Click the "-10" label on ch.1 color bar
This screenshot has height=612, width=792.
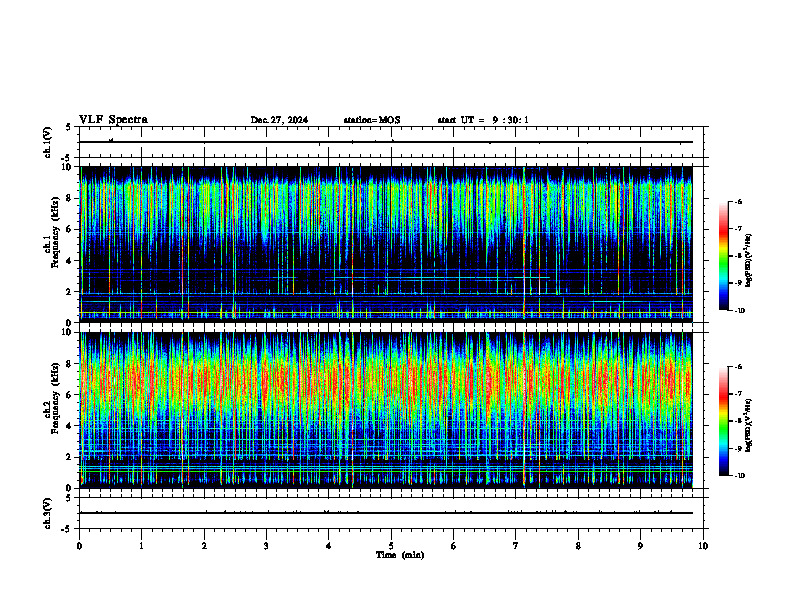pos(740,311)
